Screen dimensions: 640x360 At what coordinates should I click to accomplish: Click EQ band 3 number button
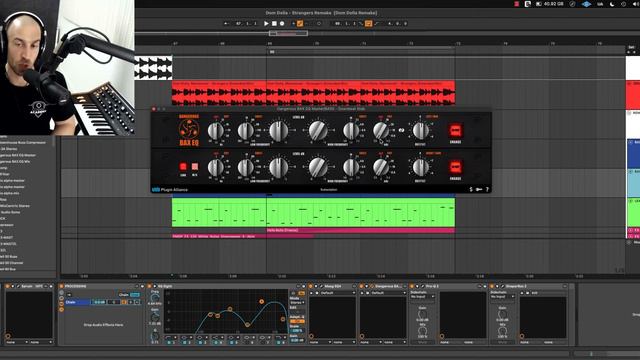[201, 342]
